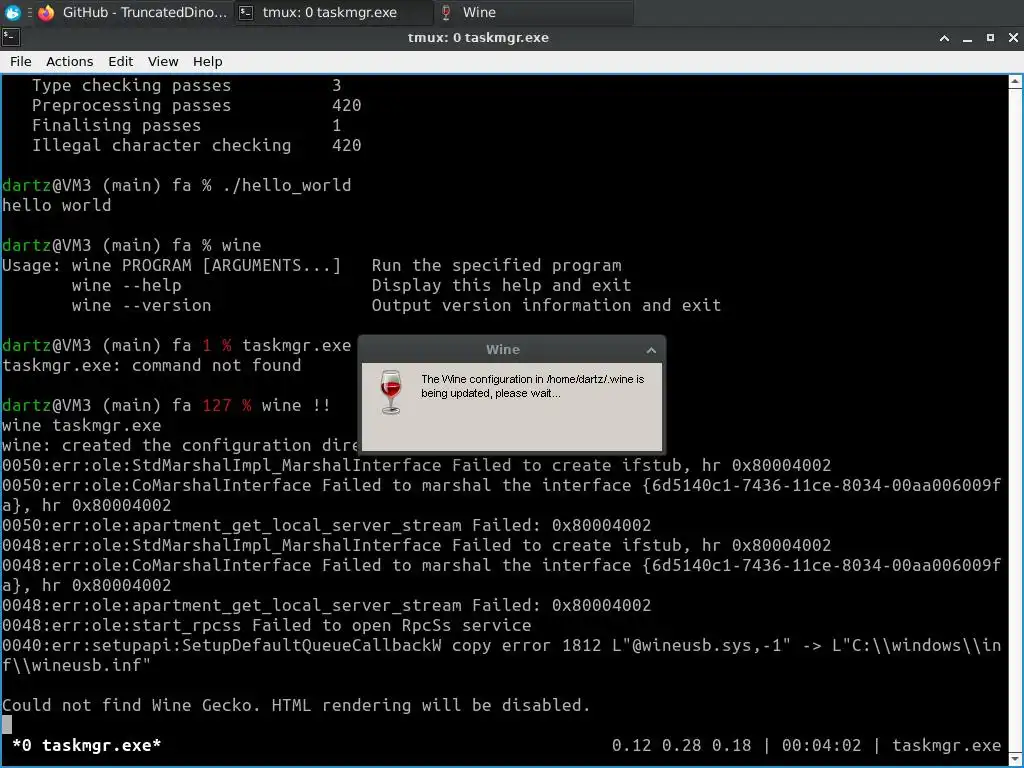The width and height of the screenshot is (1024, 768).
Task: Open the Edit menu
Action: (x=120, y=61)
